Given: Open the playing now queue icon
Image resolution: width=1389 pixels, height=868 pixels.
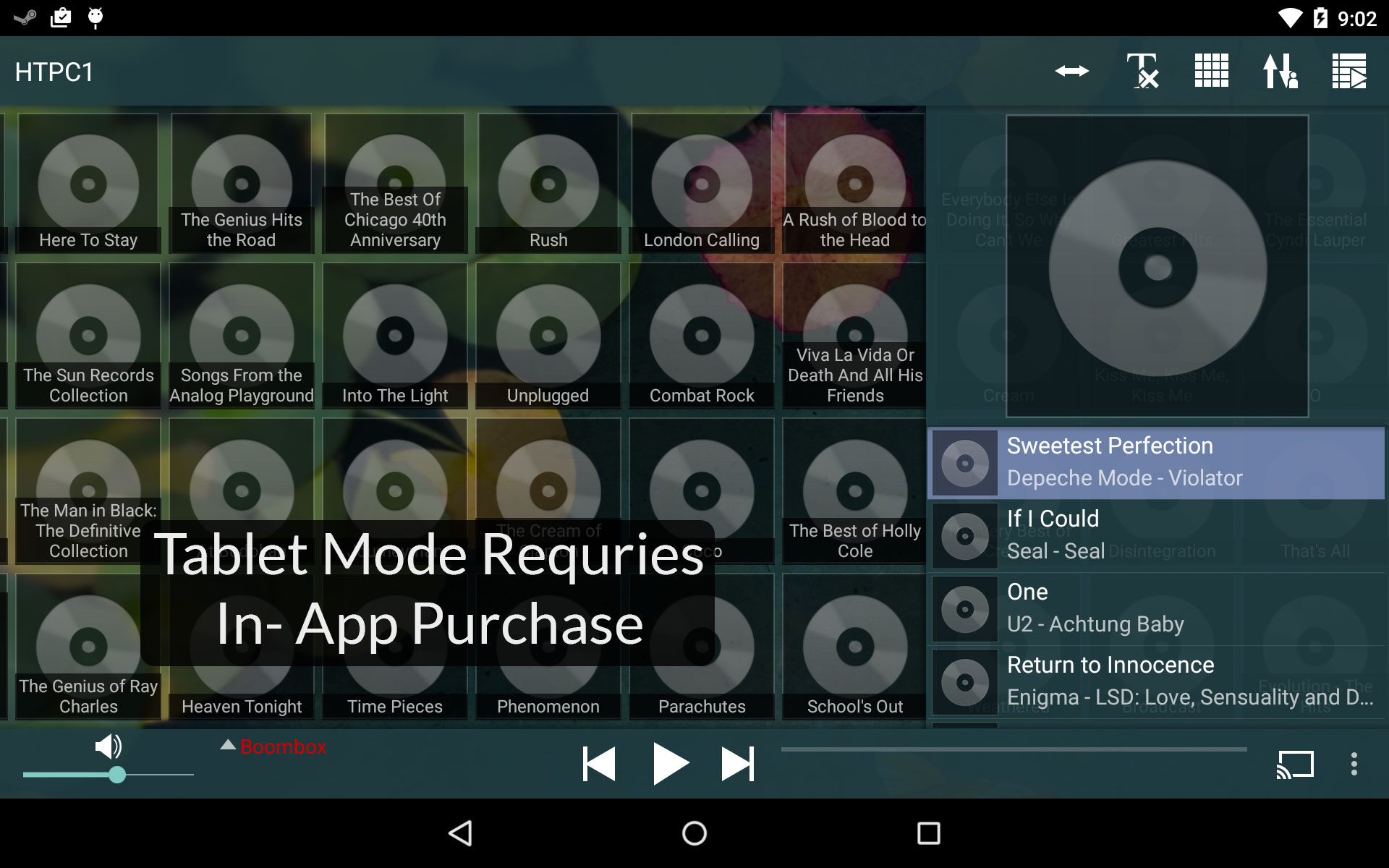Looking at the screenshot, I should pos(1349,71).
